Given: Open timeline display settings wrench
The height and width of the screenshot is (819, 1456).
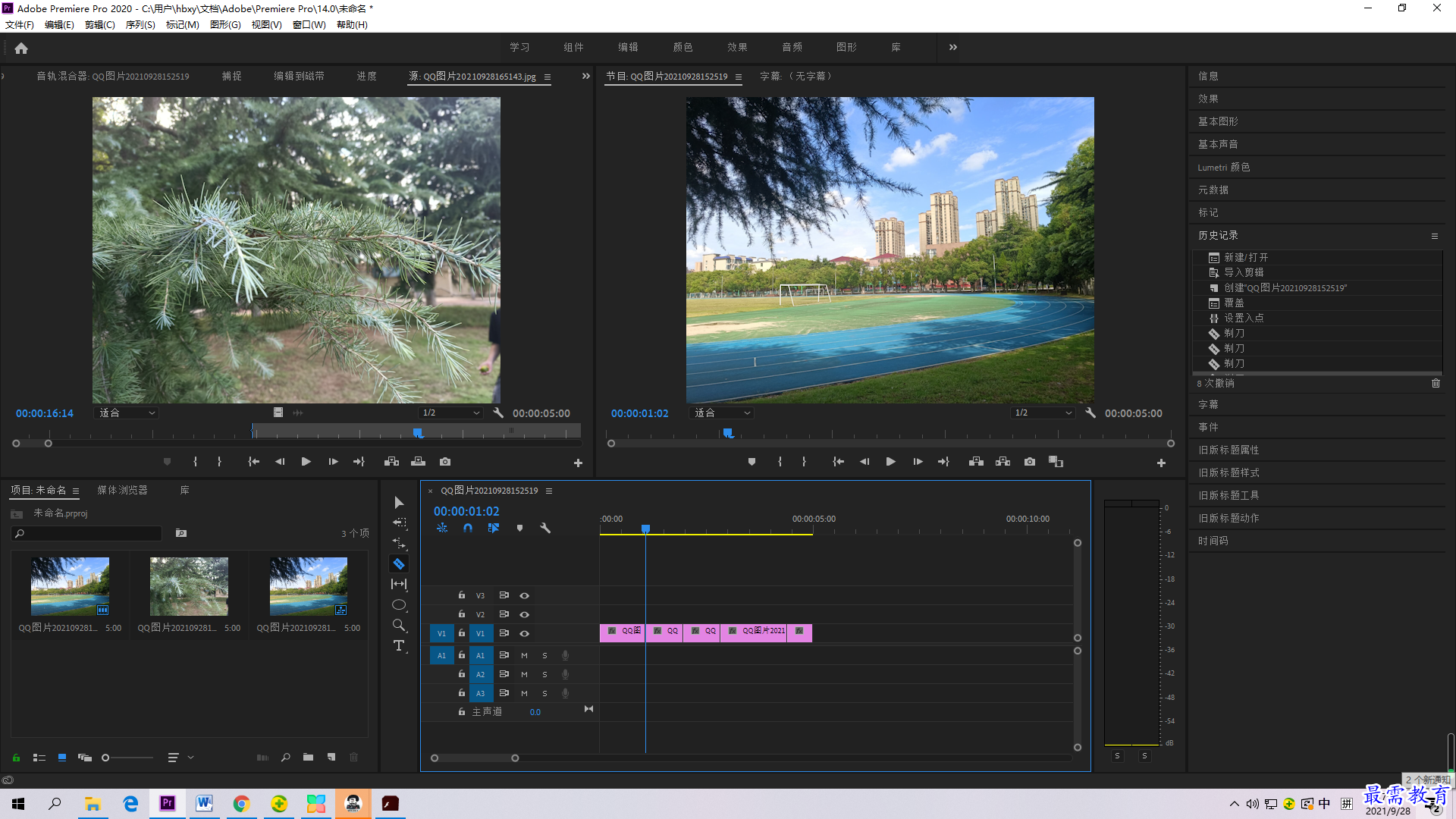Looking at the screenshot, I should pos(545,528).
